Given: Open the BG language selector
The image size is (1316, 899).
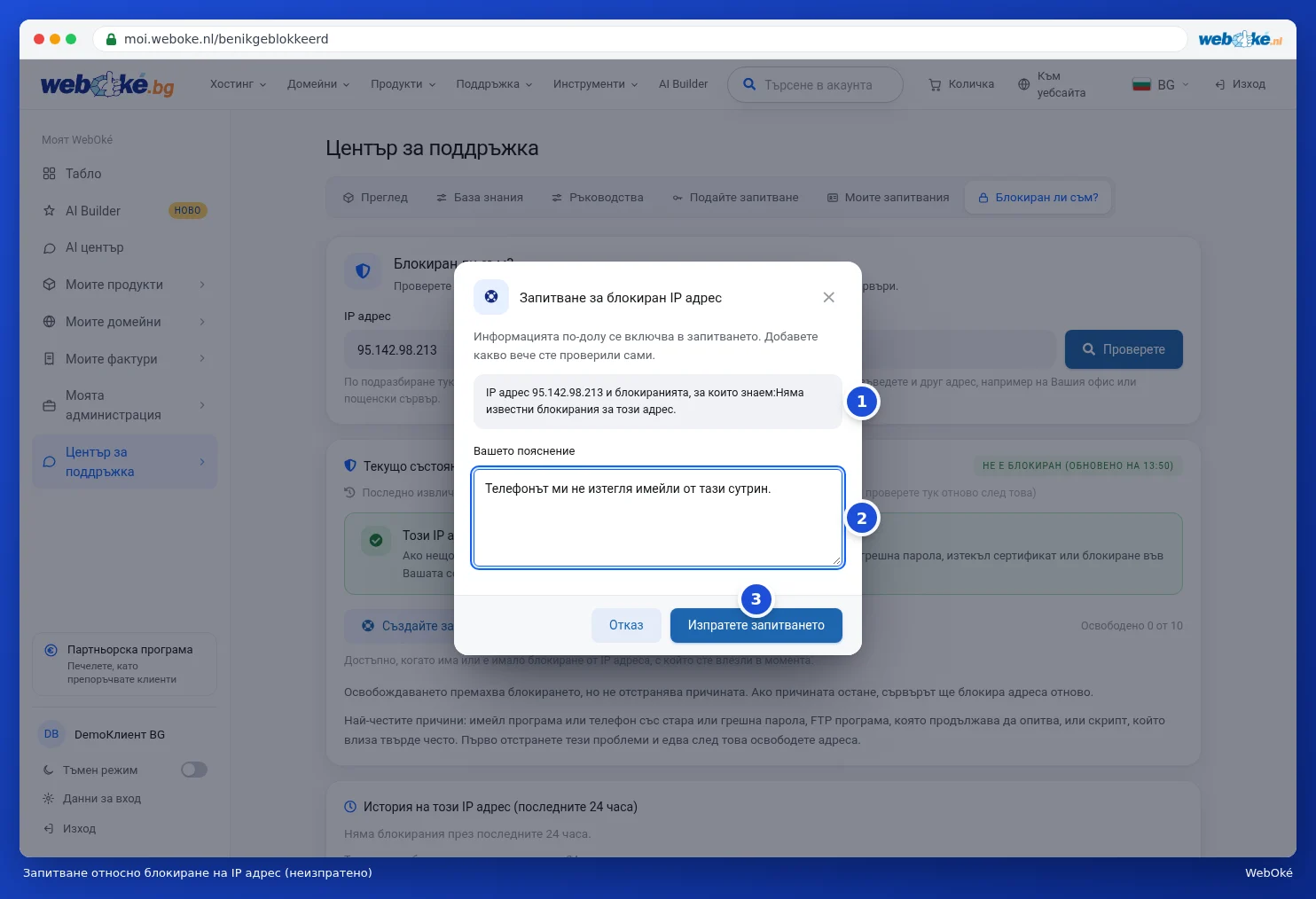Looking at the screenshot, I should point(1161,84).
